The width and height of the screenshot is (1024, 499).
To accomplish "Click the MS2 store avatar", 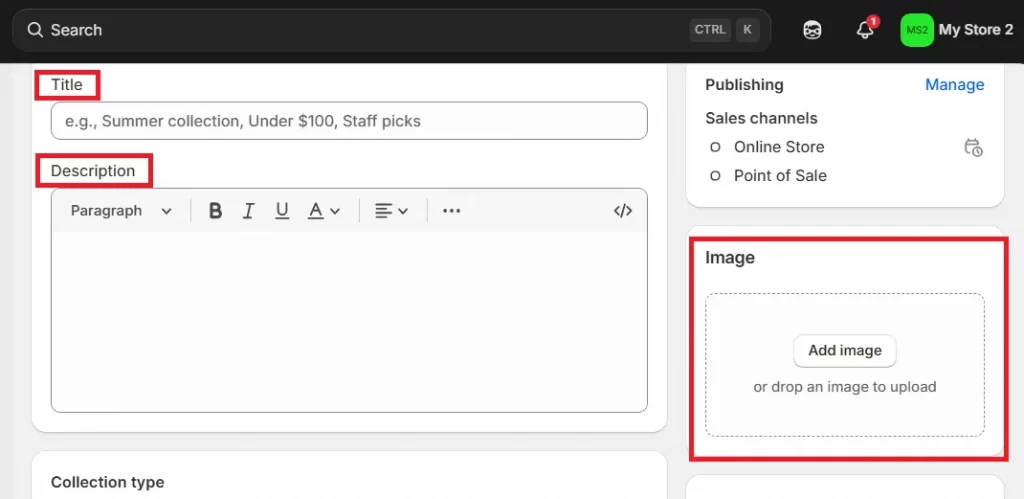I will tap(915, 30).
